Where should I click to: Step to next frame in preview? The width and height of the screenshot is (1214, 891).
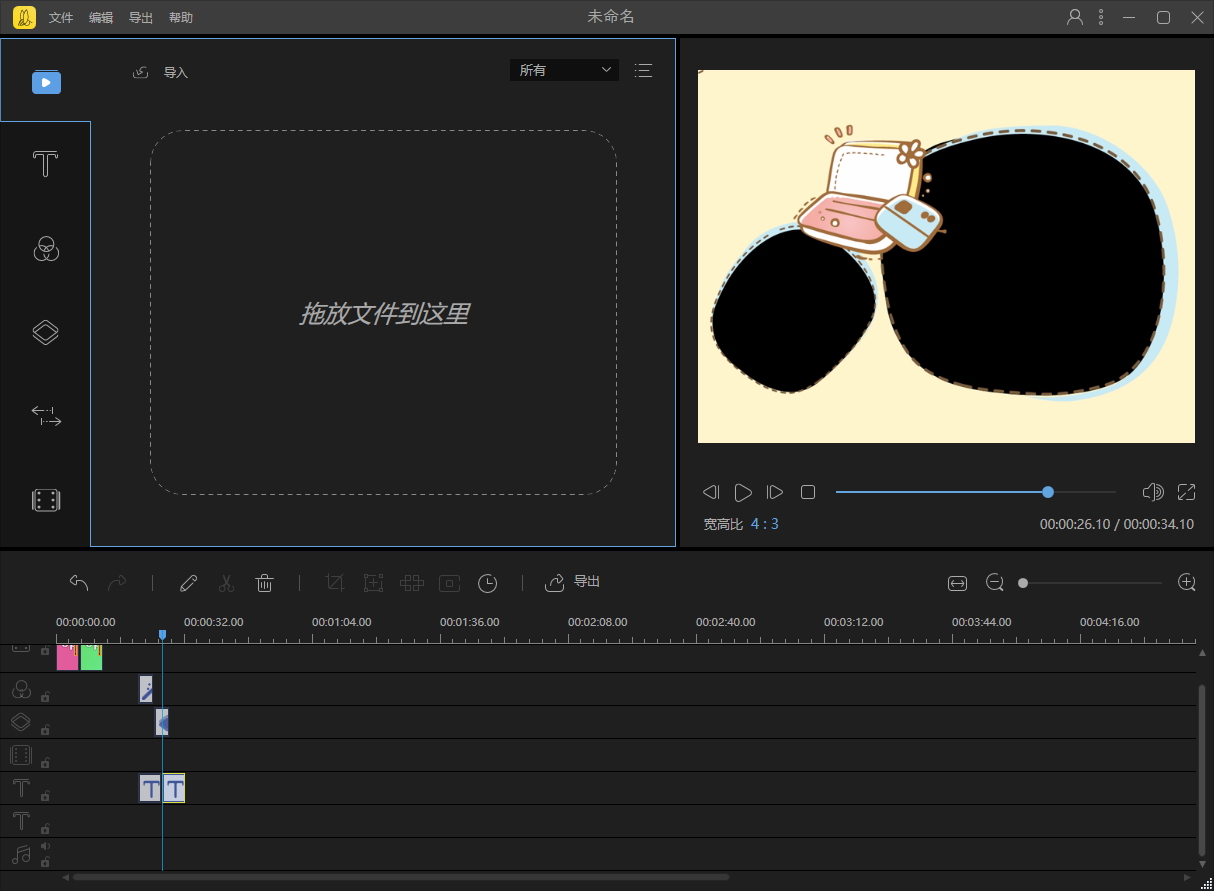[775, 492]
